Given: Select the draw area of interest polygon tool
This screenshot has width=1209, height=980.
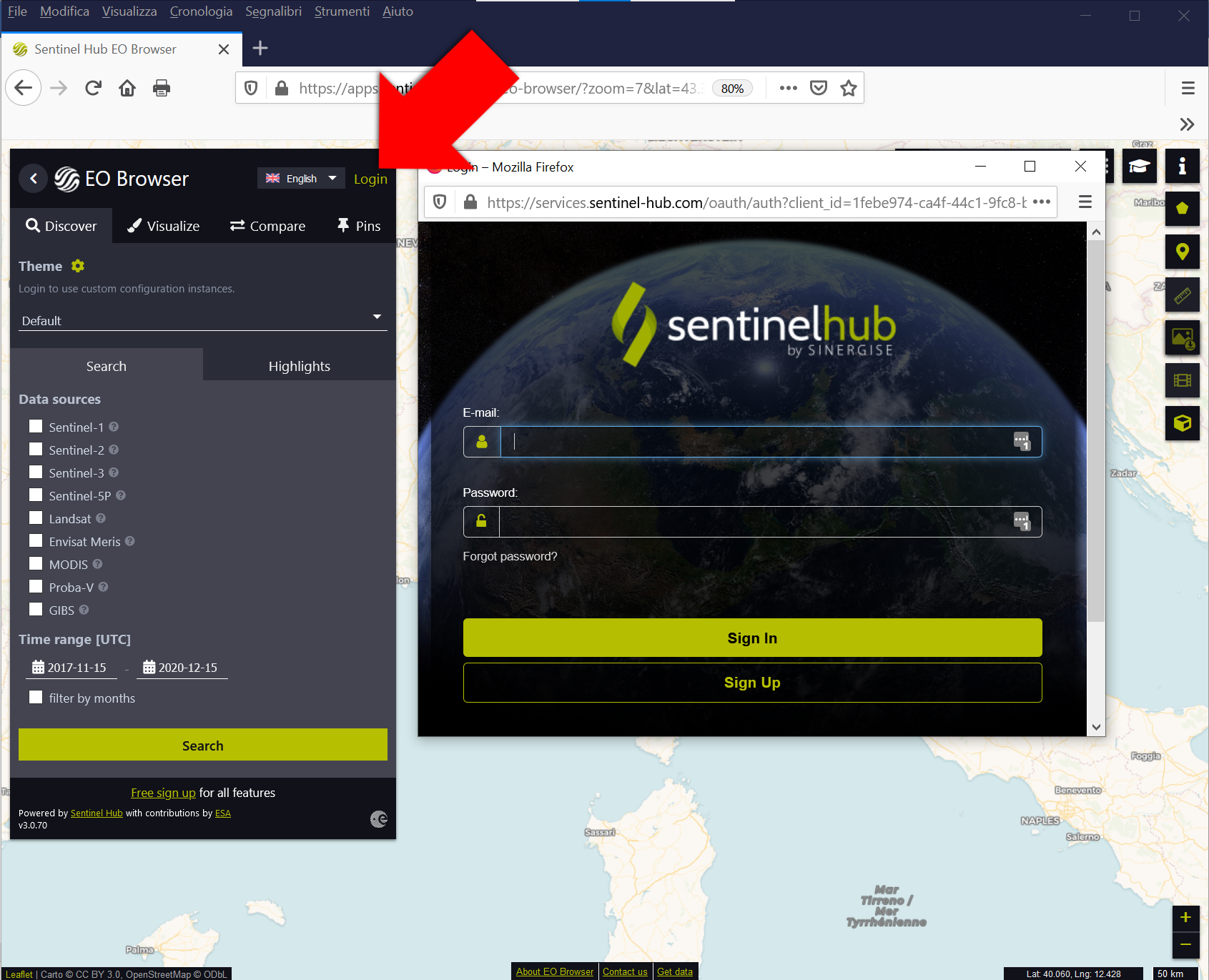Looking at the screenshot, I should (x=1183, y=209).
